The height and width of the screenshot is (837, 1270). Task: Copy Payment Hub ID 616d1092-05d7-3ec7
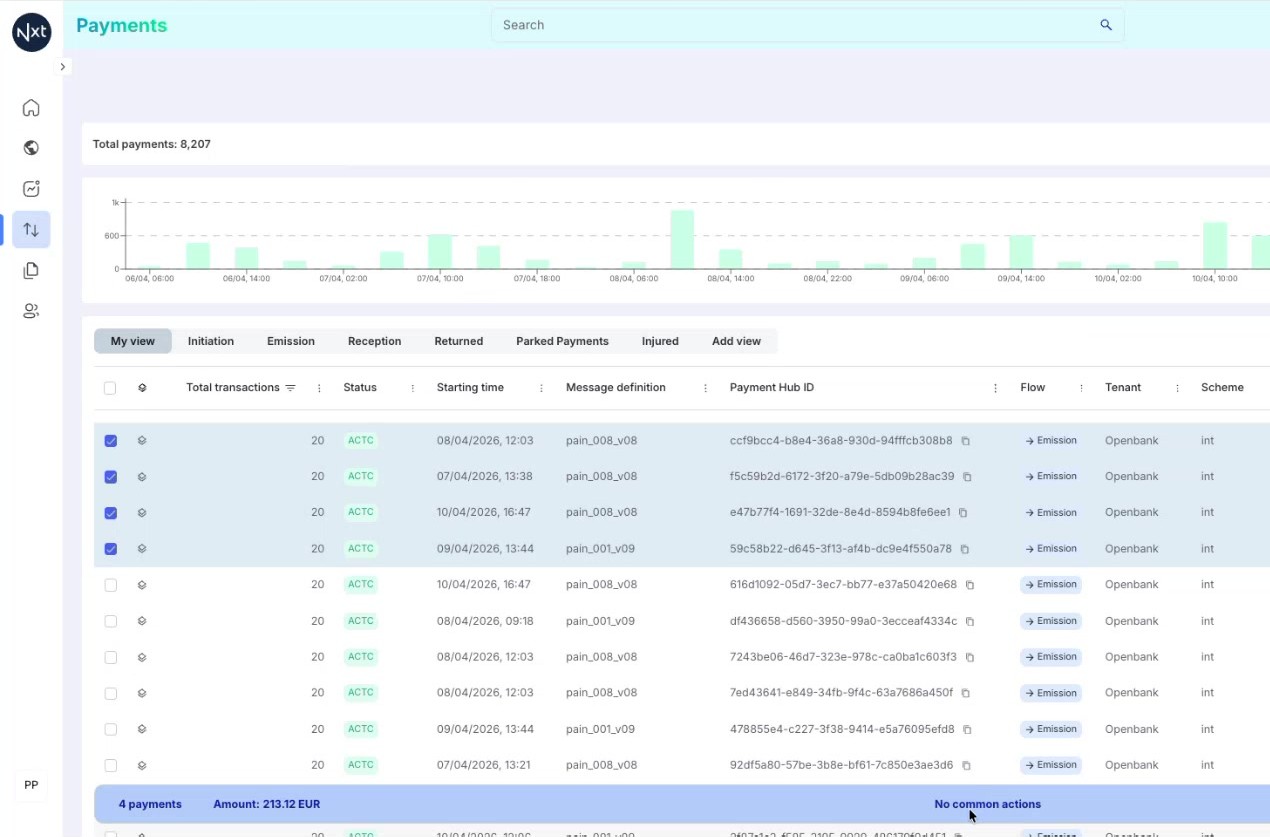tap(969, 585)
